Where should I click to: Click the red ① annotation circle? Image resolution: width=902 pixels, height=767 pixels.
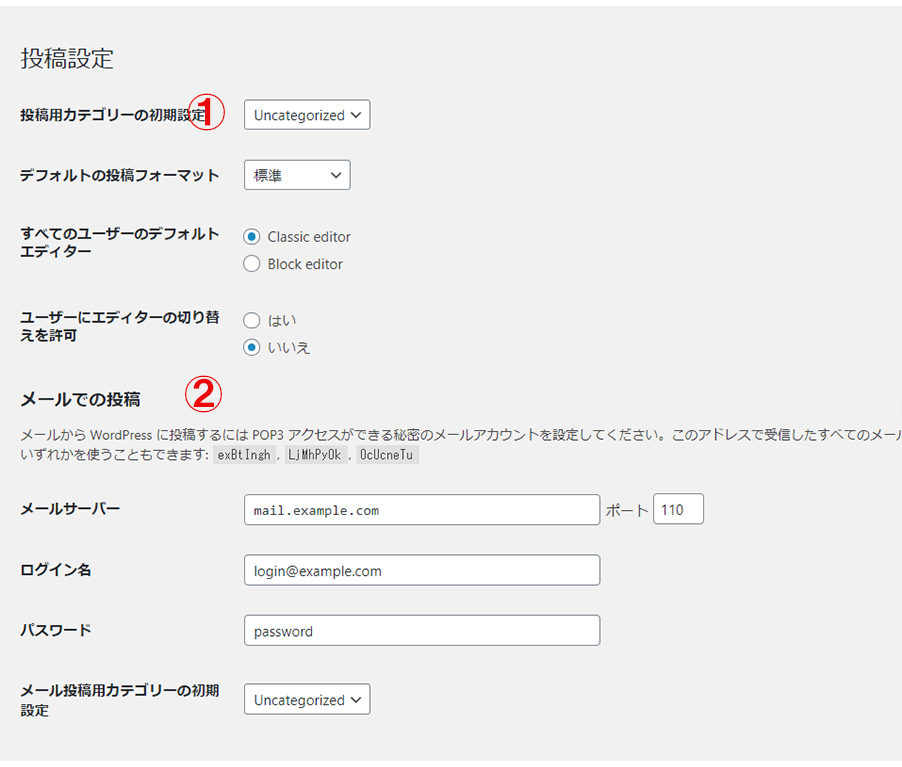click(x=207, y=113)
